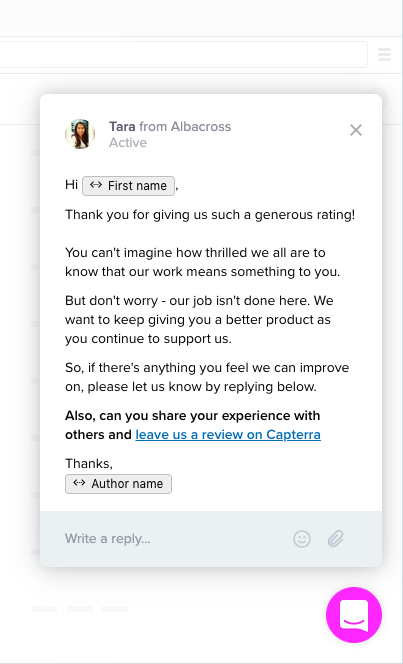Image resolution: width=403 pixels, height=664 pixels.
Task: Open the emoji picker in reply box
Action: pos(302,539)
